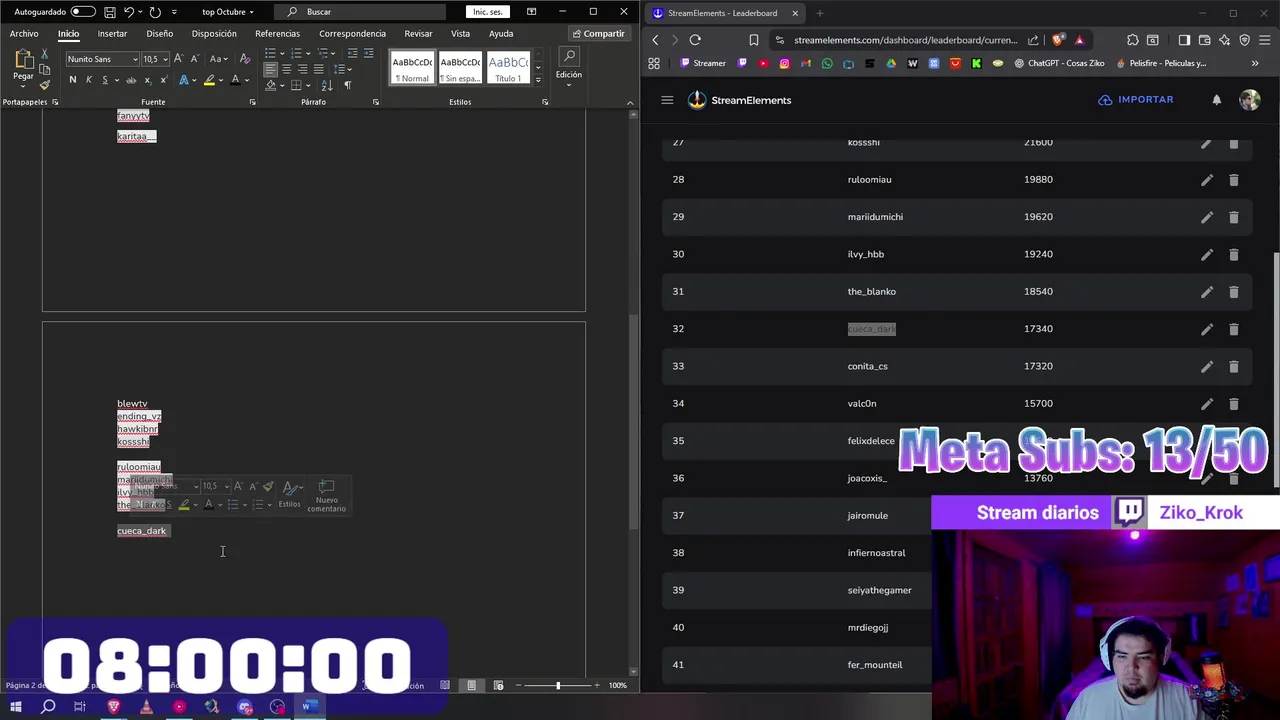Show more bookmarks with the chevron

[1254, 63]
